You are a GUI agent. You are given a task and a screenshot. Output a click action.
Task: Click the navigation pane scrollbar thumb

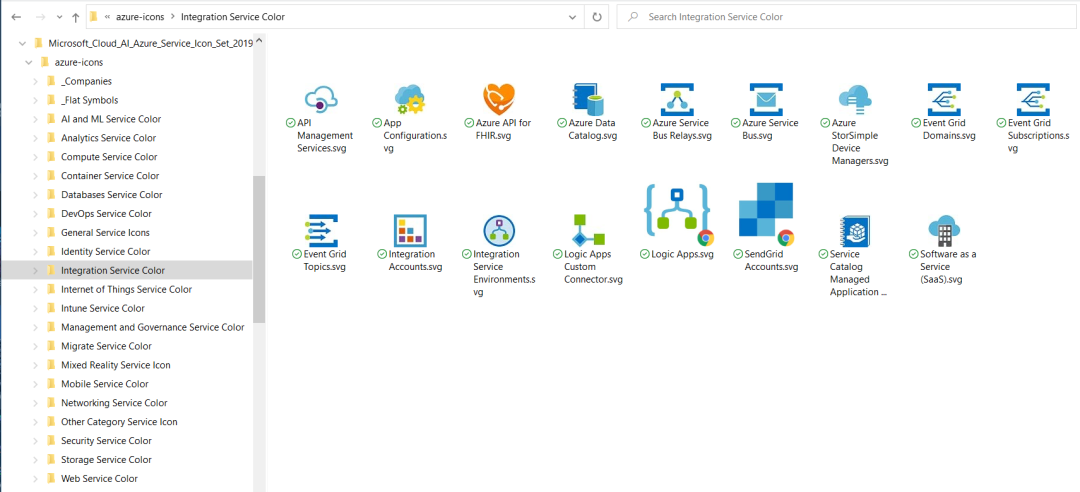[x=259, y=249]
